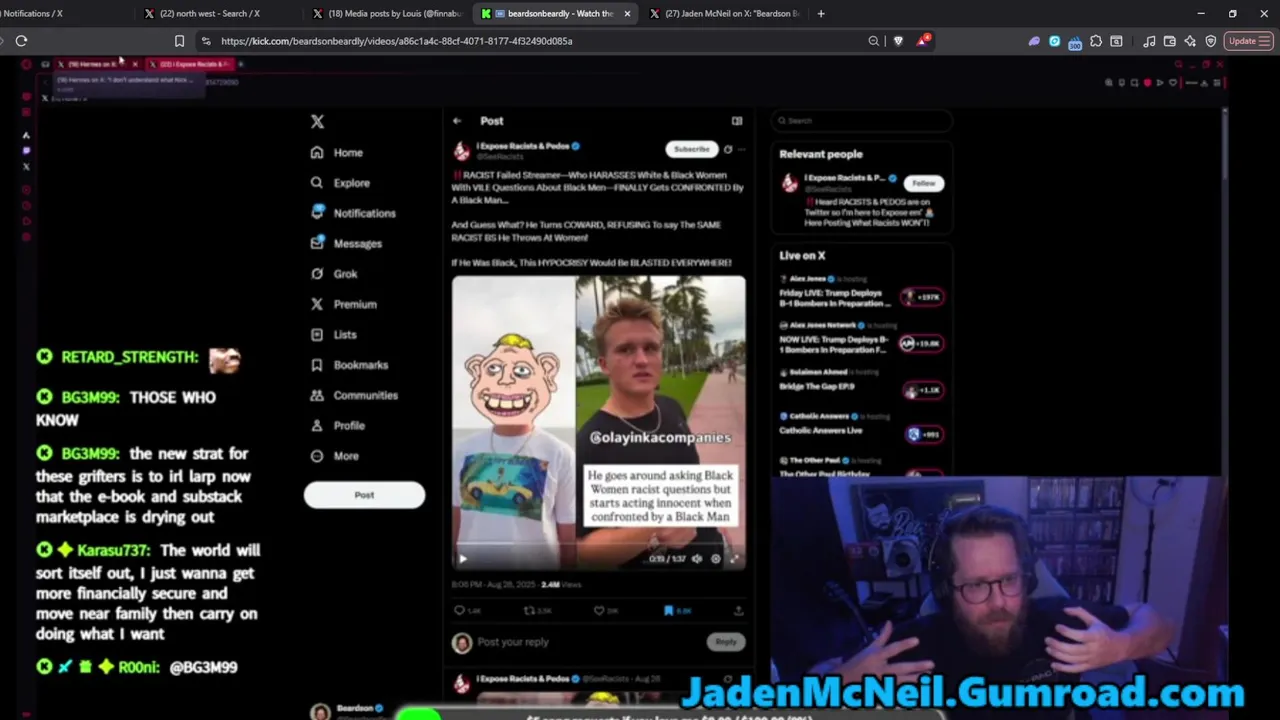Image resolution: width=1280 pixels, height=720 pixels.
Task: Like the post with the heart icon
Action: pos(599,610)
